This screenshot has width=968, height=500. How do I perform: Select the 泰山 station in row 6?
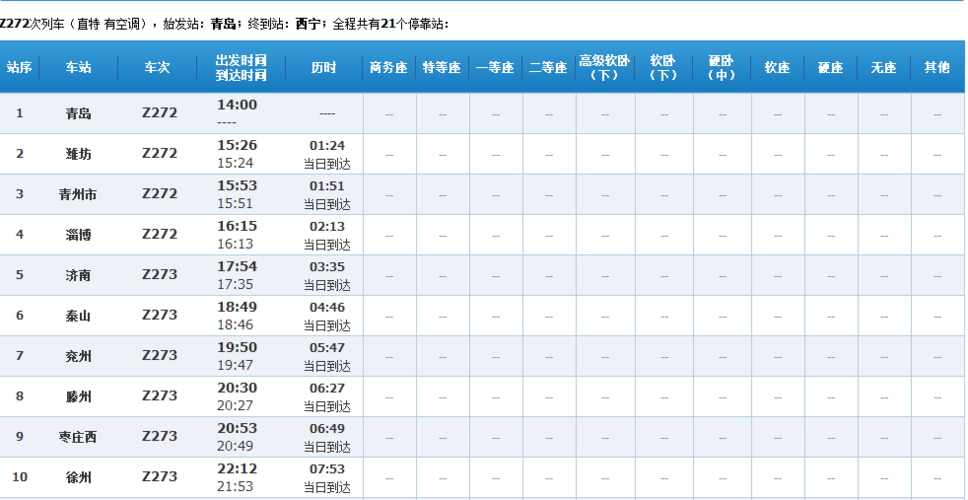click(x=78, y=316)
